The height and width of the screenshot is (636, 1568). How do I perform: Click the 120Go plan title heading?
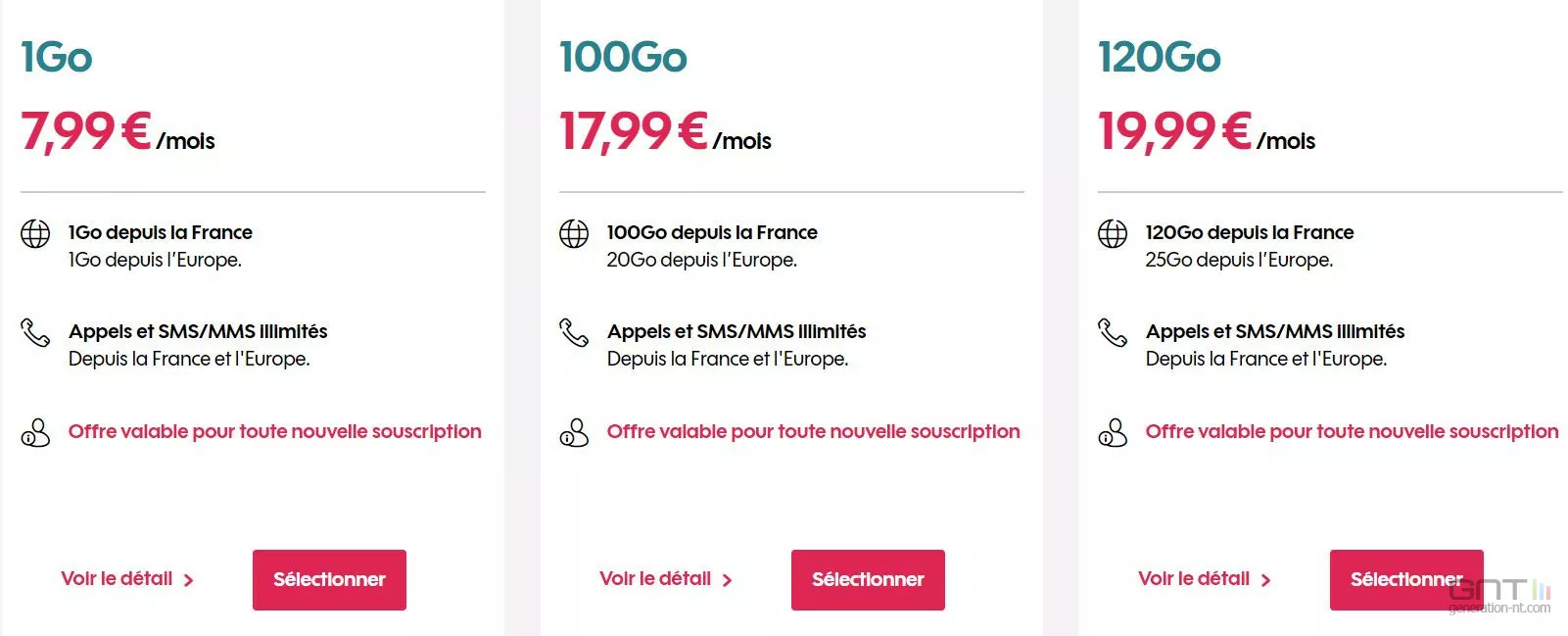tap(1160, 57)
